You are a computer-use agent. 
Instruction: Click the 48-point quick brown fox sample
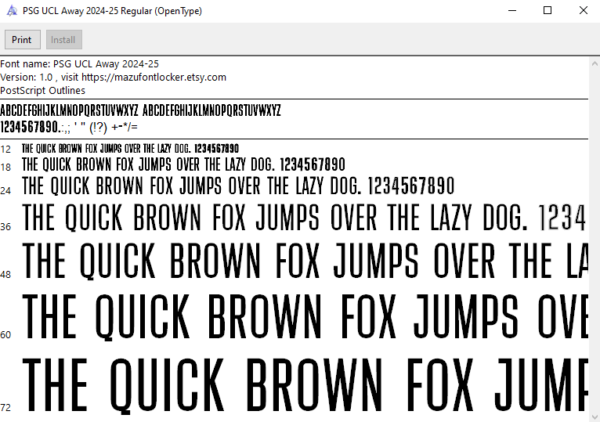pos(305,261)
